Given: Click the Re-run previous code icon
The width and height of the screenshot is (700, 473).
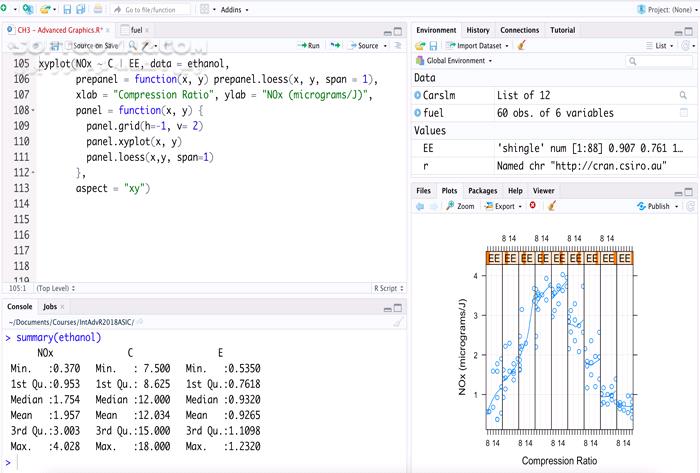Looking at the screenshot, I should click(x=335, y=46).
